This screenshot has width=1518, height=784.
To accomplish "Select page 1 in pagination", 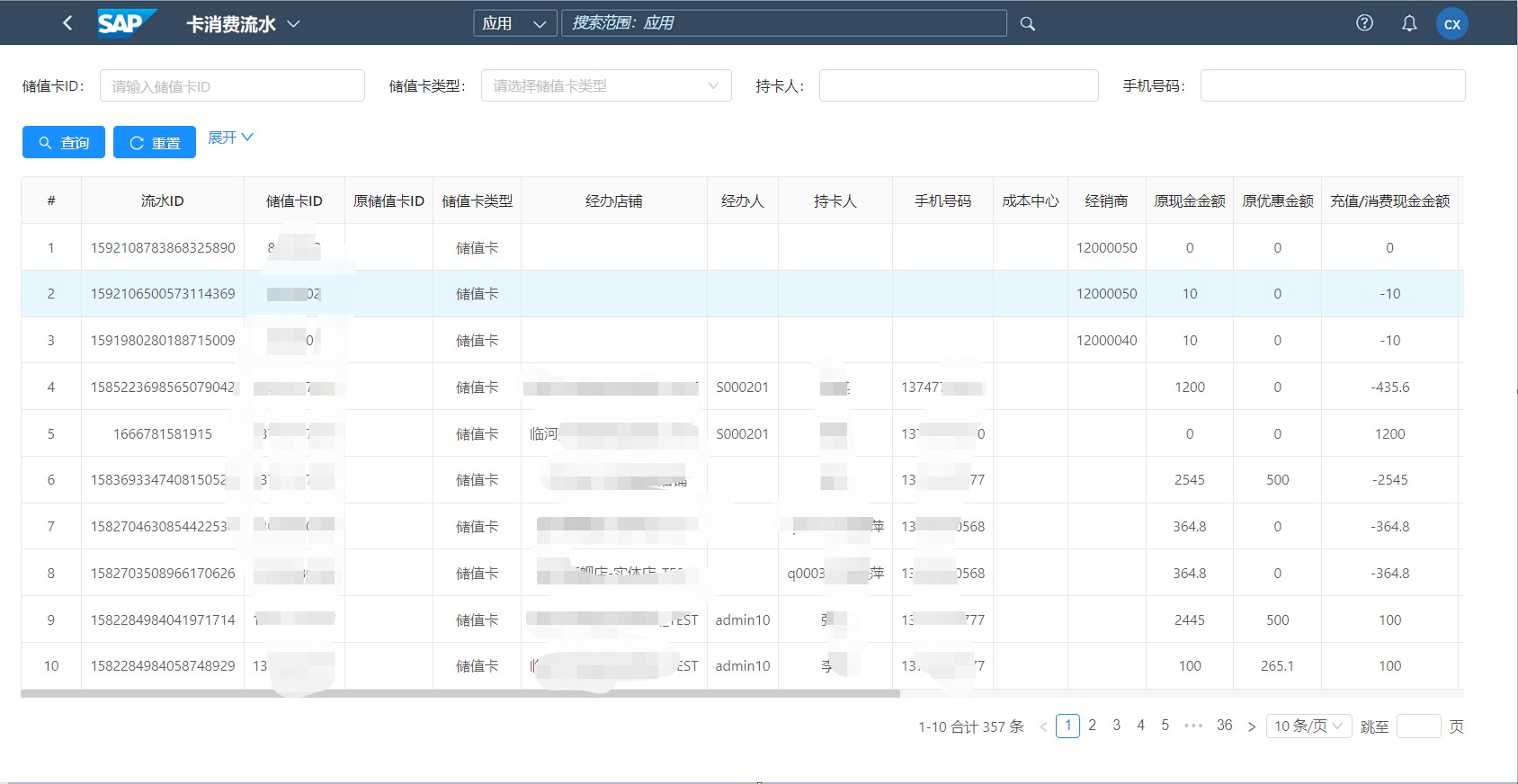I will [x=1067, y=726].
